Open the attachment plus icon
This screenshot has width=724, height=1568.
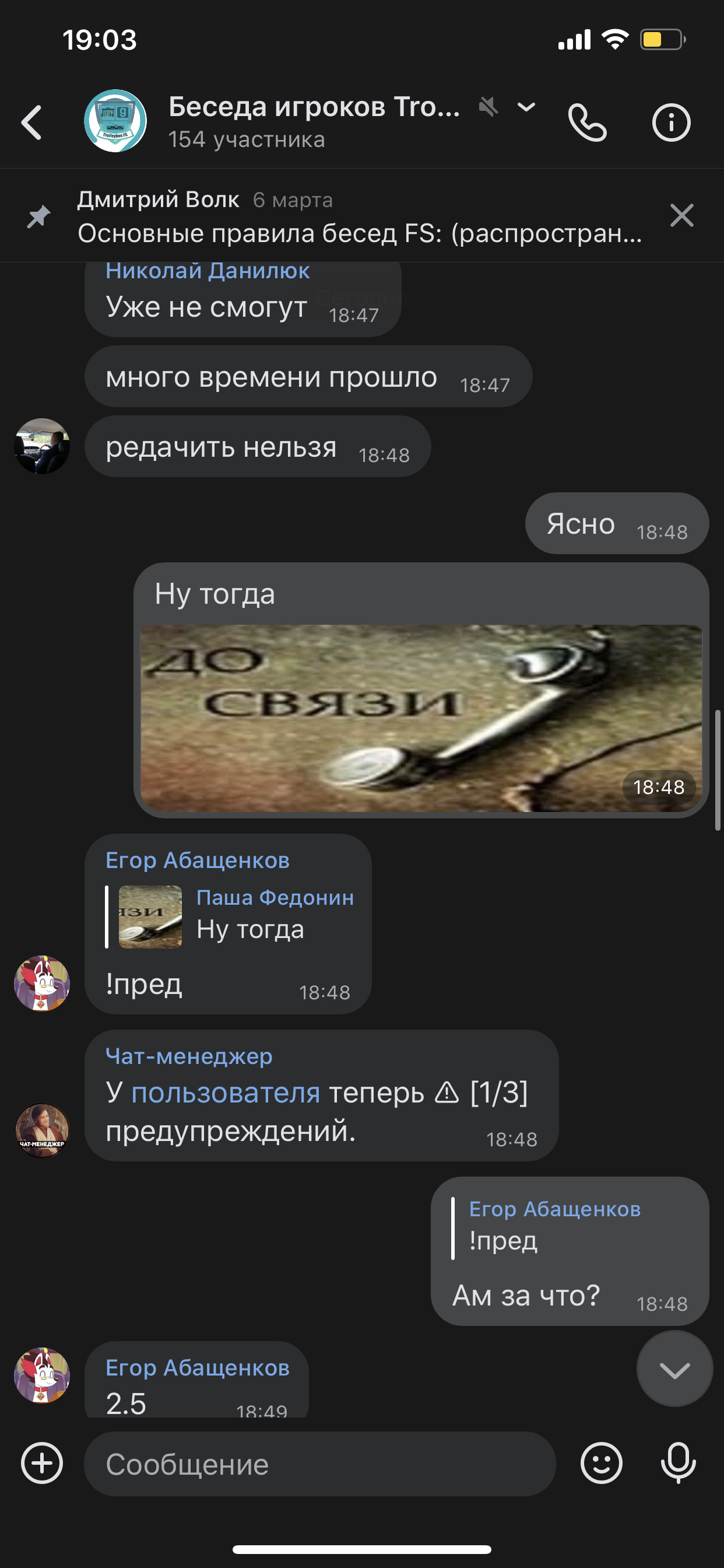pos(42,1464)
